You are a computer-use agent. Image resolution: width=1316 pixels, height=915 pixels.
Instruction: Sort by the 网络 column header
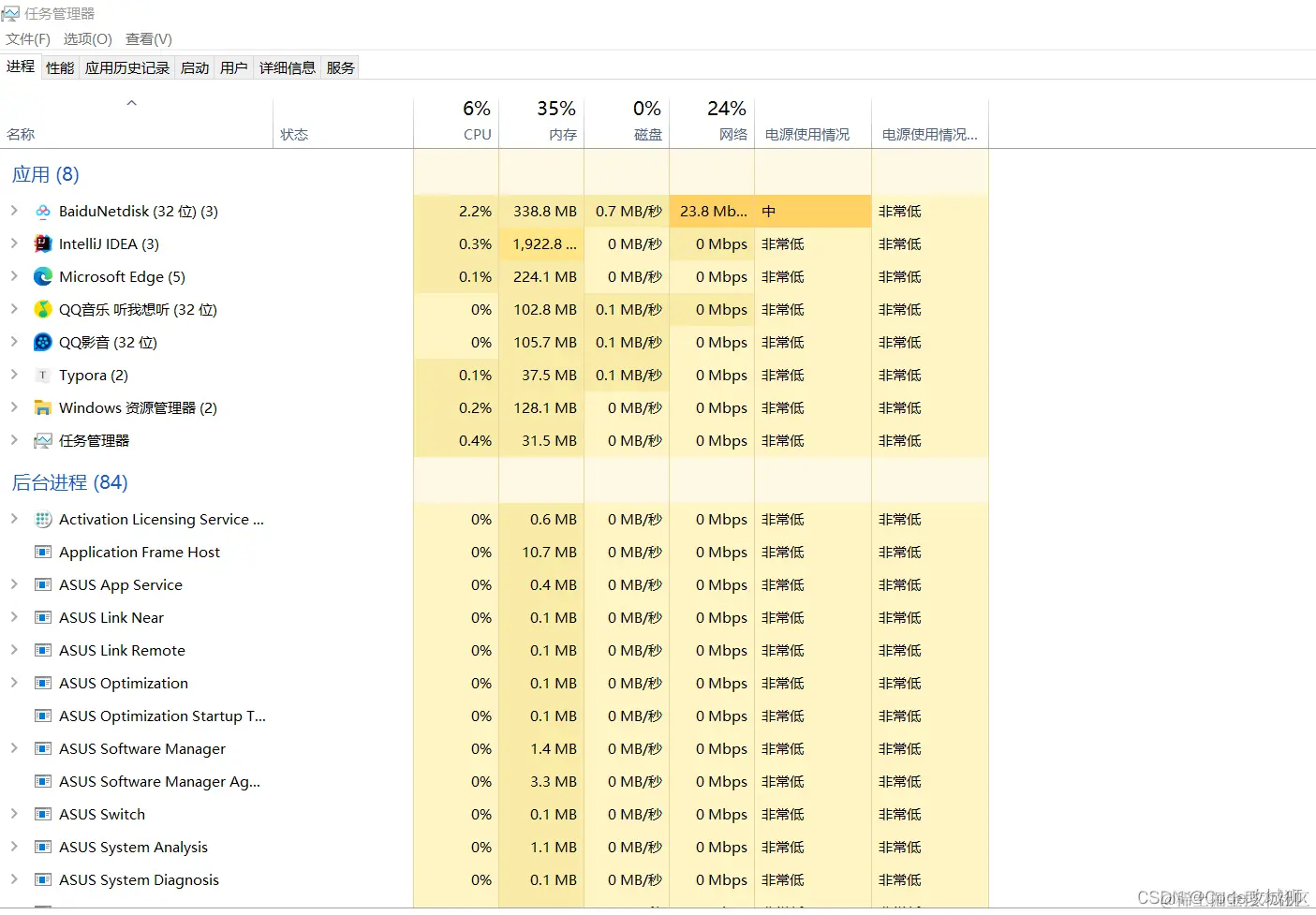(712, 123)
